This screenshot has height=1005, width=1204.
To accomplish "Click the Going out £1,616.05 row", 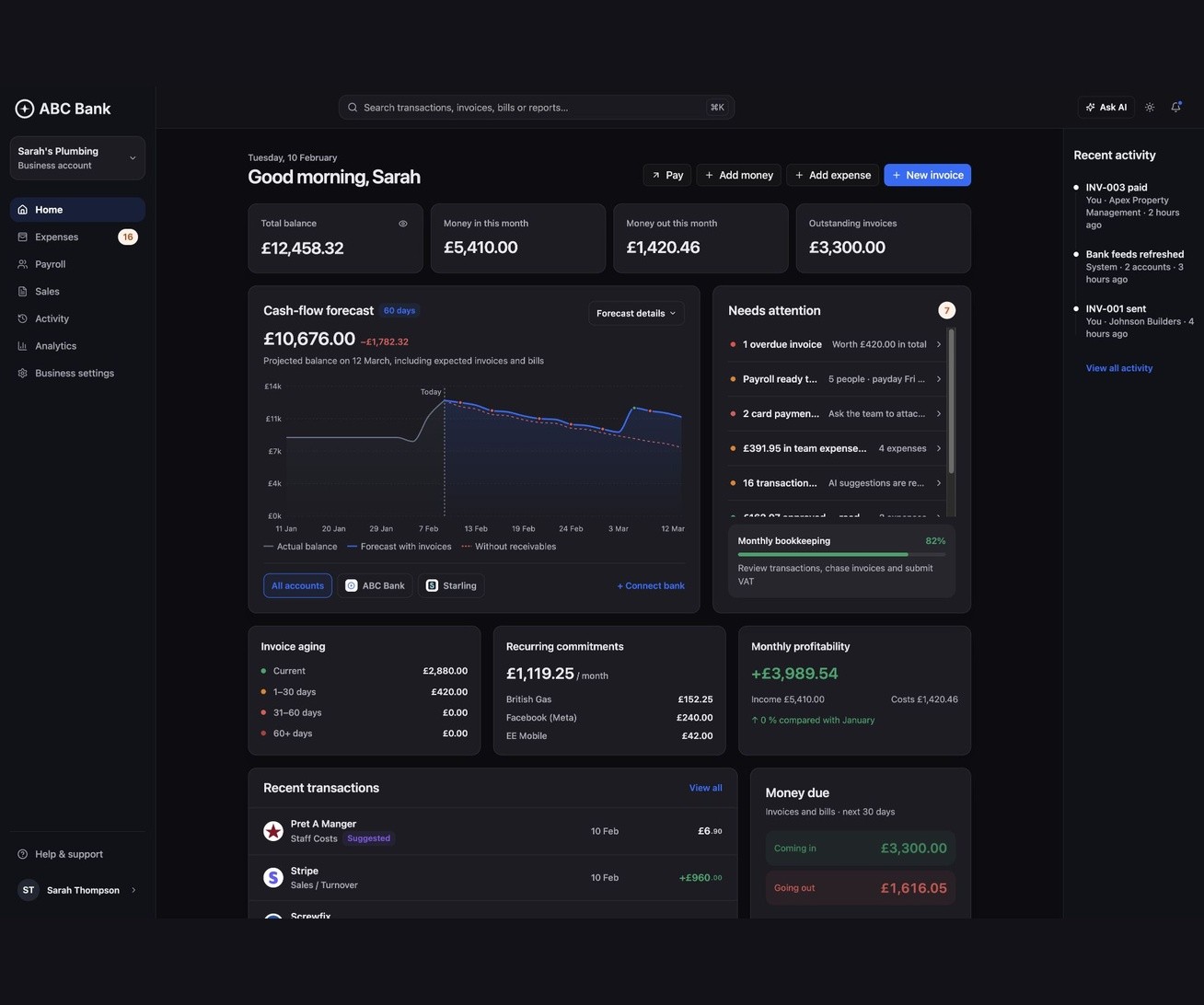I will (861, 888).
